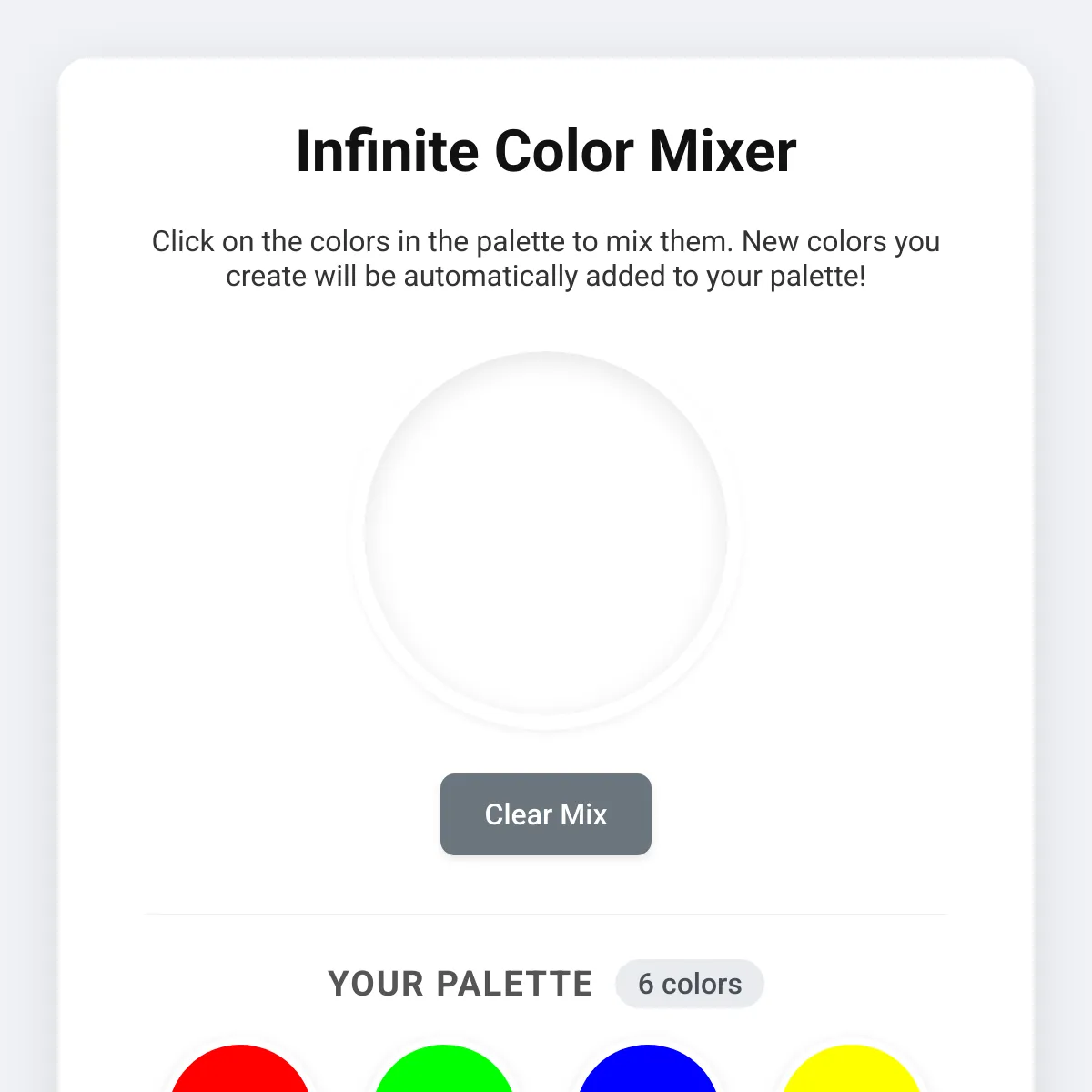Viewport: 1092px width, 1092px height.
Task: Add the green swatch to the mix
Action: pos(444,1074)
